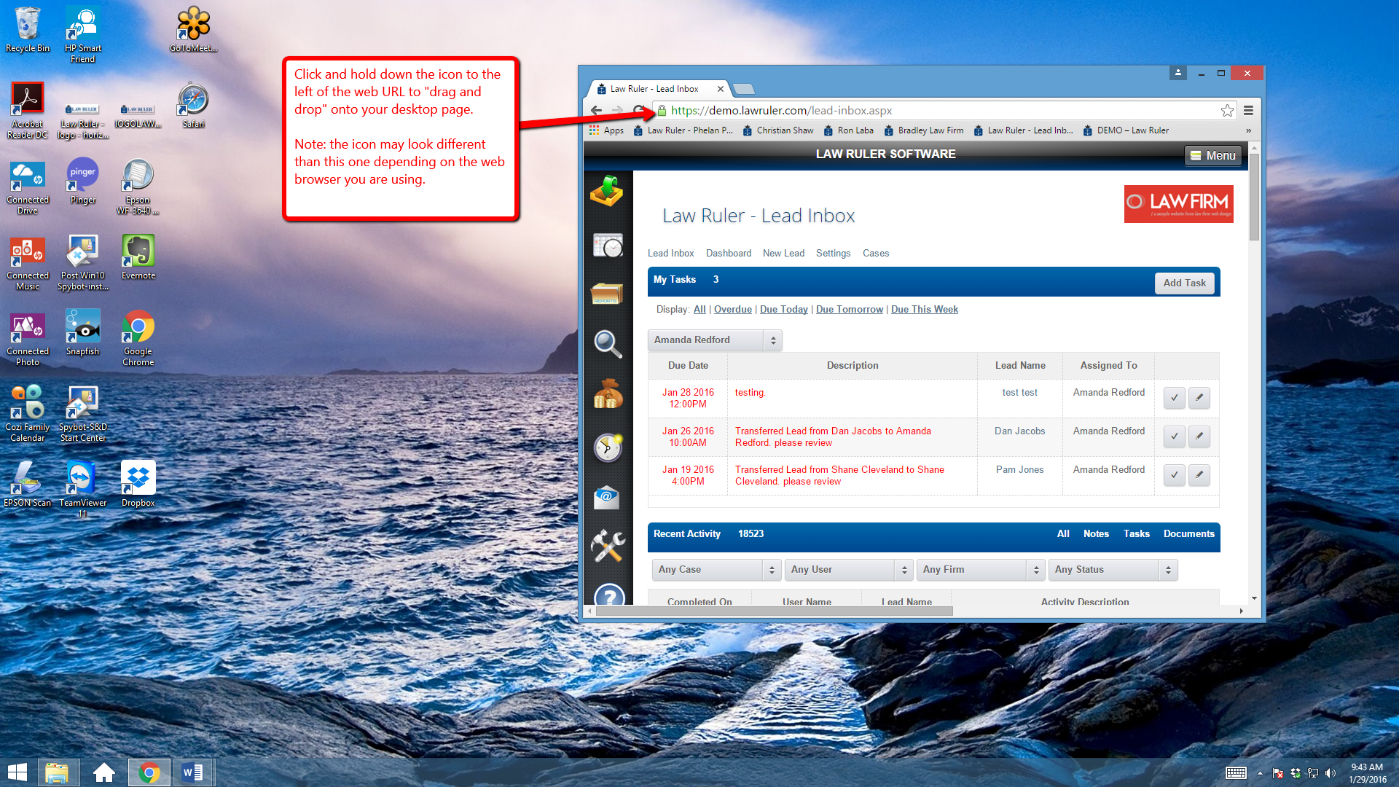Go to the Cases nav item

click(876, 253)
